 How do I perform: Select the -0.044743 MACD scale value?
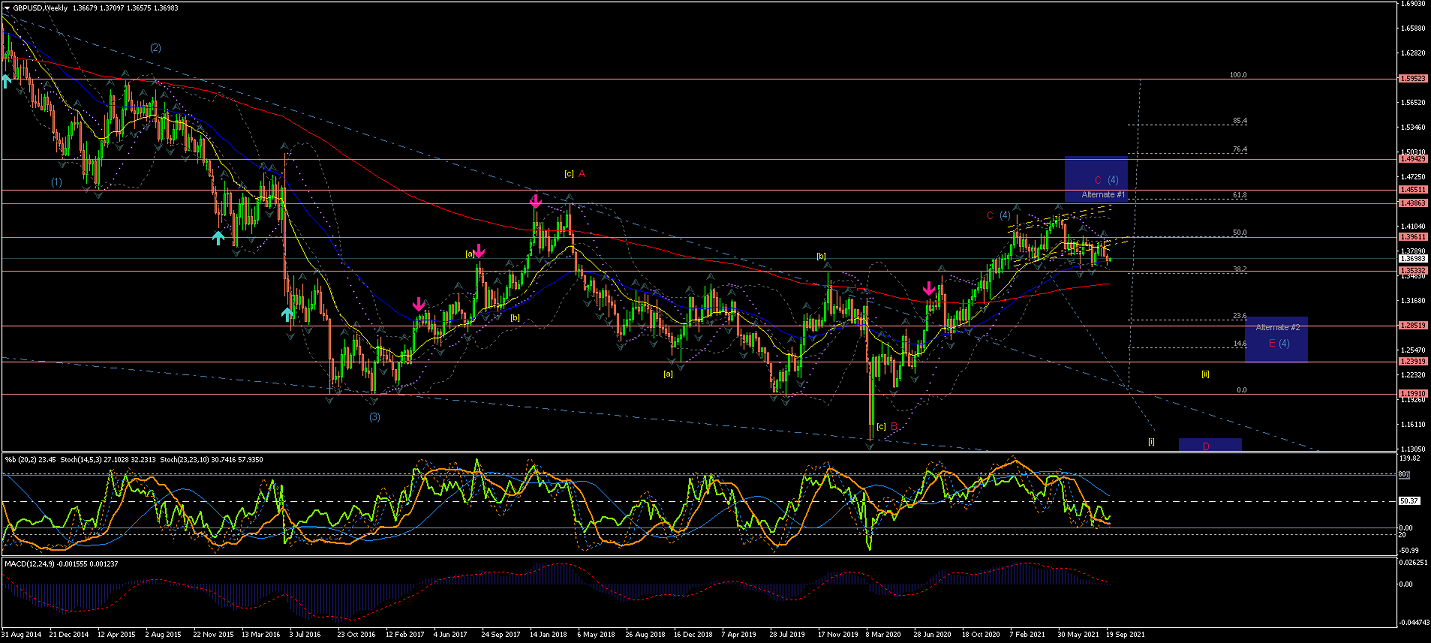click(x=1413, y=622)
